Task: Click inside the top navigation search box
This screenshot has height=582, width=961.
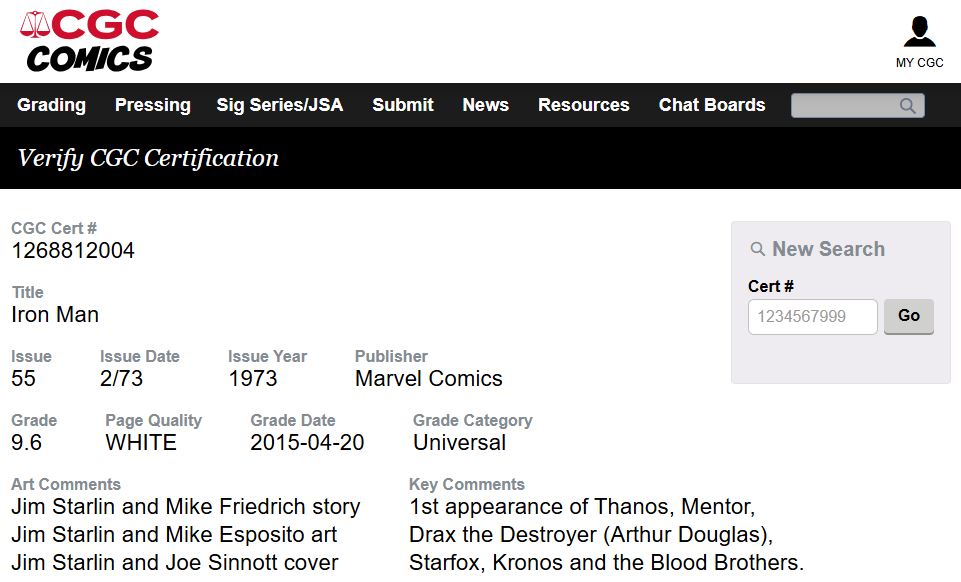Action: (x=845, y=106)
